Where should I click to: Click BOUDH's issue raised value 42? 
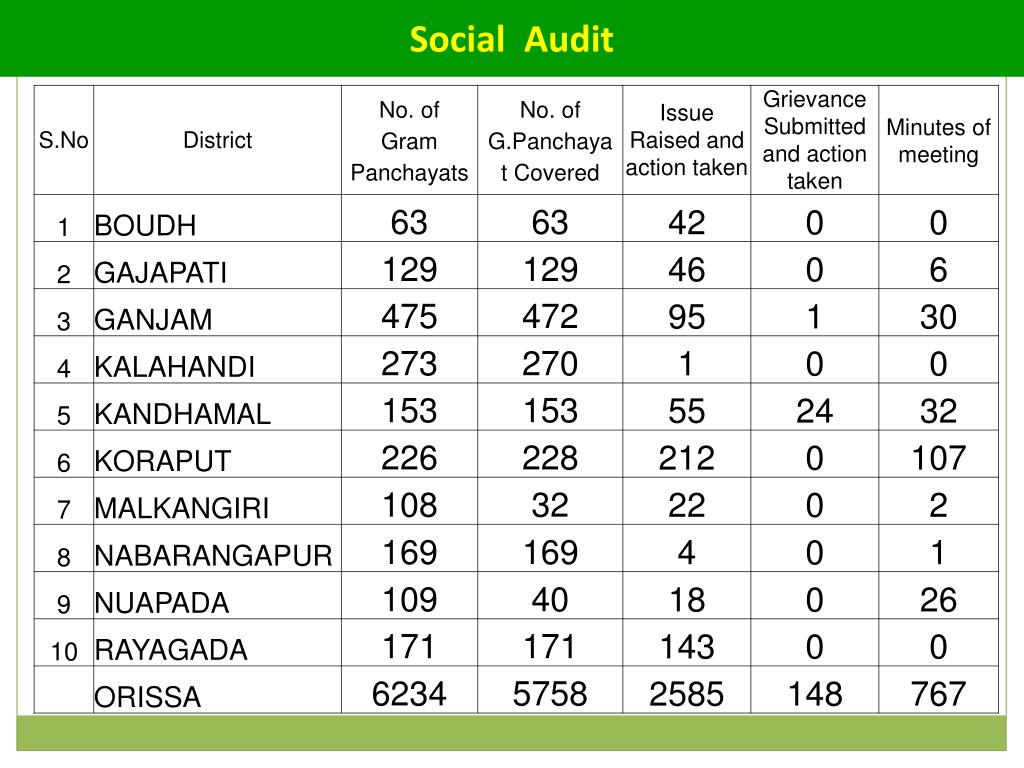click(x=686, y=223)
